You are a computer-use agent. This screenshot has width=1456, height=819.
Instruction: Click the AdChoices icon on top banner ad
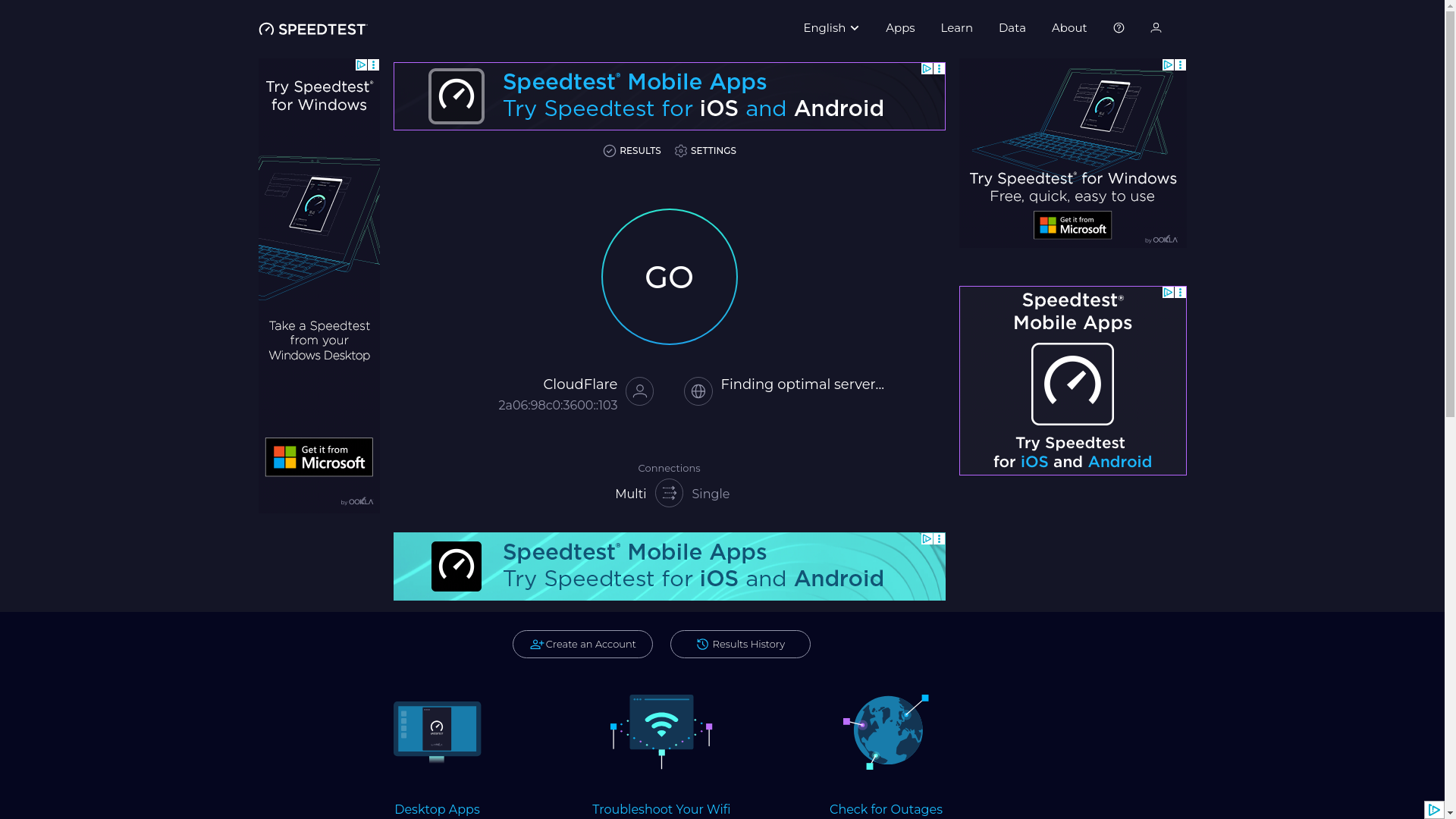pyautogui.click(x=927, y=69)
